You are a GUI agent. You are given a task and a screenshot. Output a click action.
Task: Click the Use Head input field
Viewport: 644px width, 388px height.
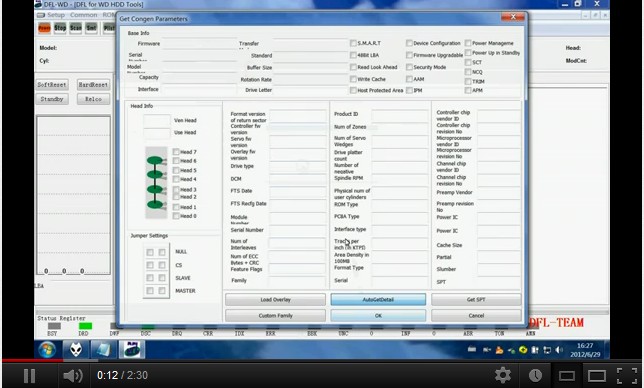156,133
